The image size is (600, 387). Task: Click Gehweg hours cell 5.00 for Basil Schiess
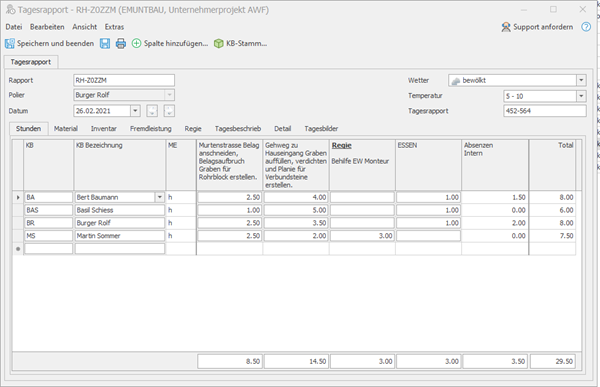[296, 210]
